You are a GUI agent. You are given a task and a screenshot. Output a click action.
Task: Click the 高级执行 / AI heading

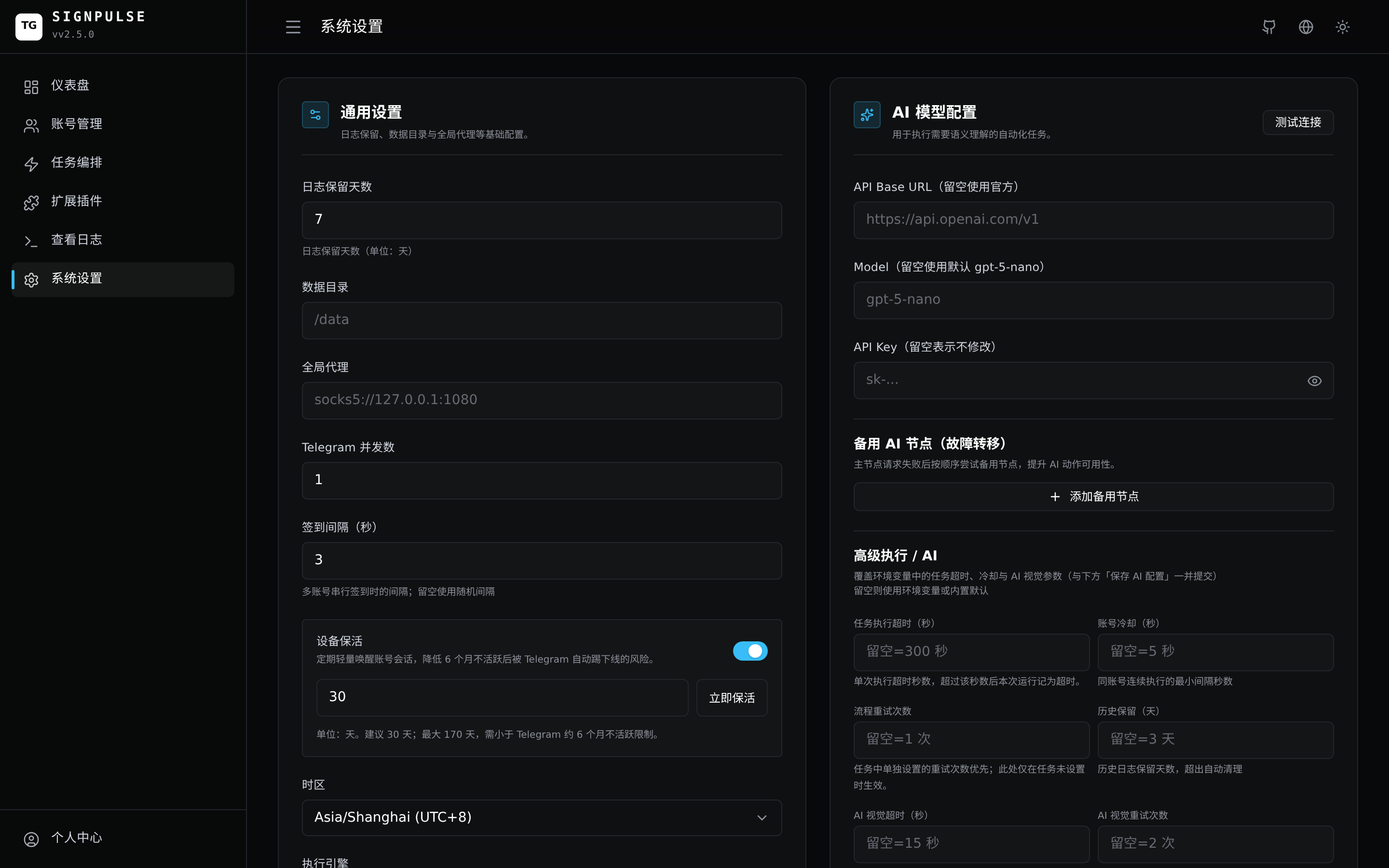pyautogui.click(x=895, y=555)
